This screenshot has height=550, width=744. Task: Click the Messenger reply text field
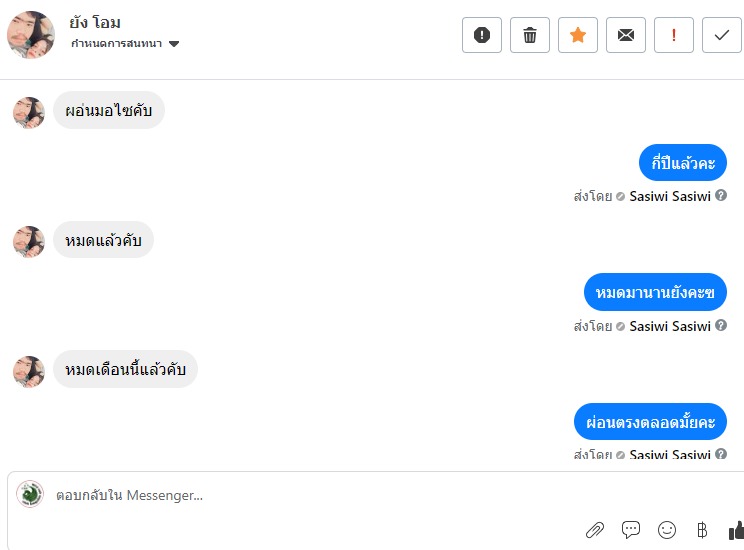[300, 495]
